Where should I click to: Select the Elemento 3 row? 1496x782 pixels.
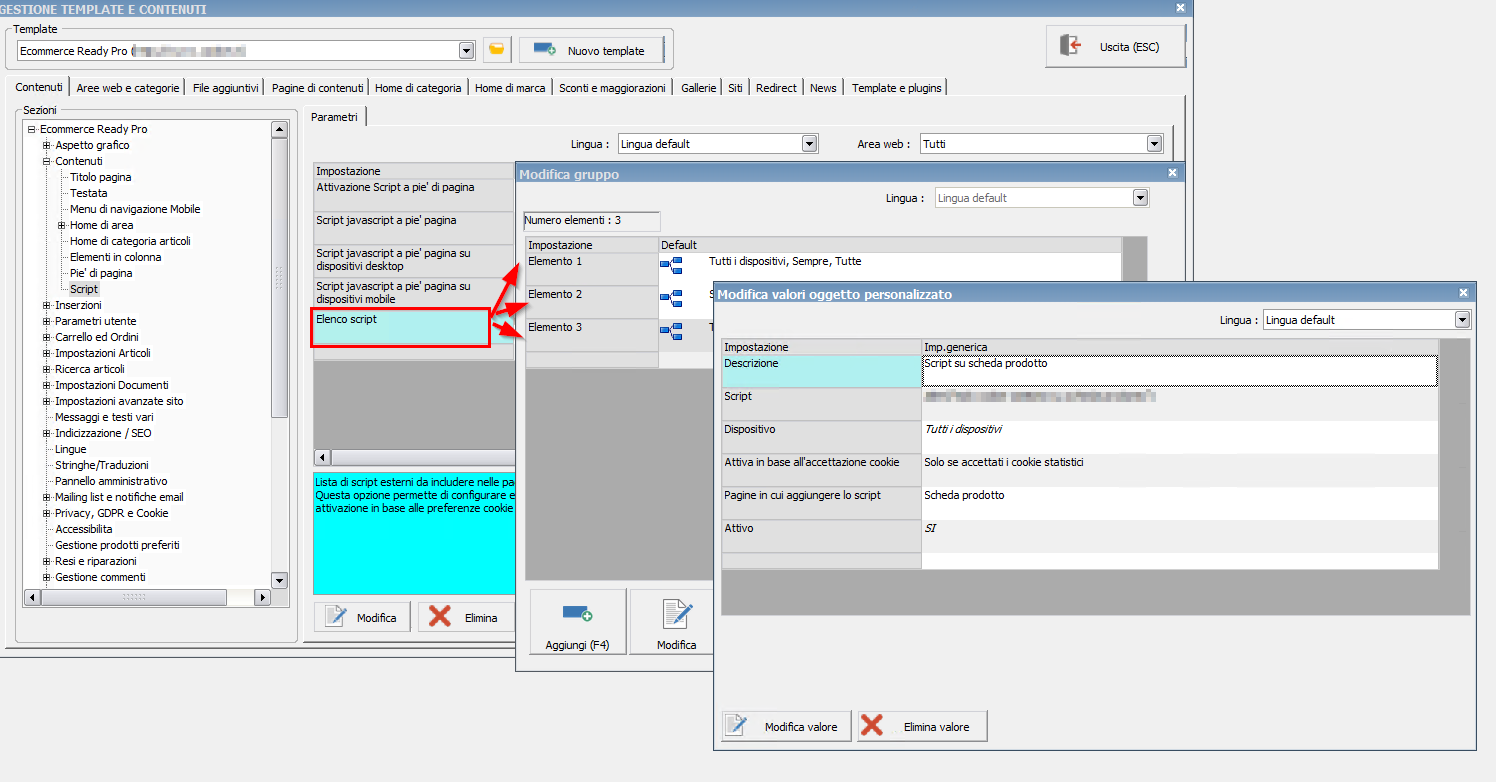point(620,335)
